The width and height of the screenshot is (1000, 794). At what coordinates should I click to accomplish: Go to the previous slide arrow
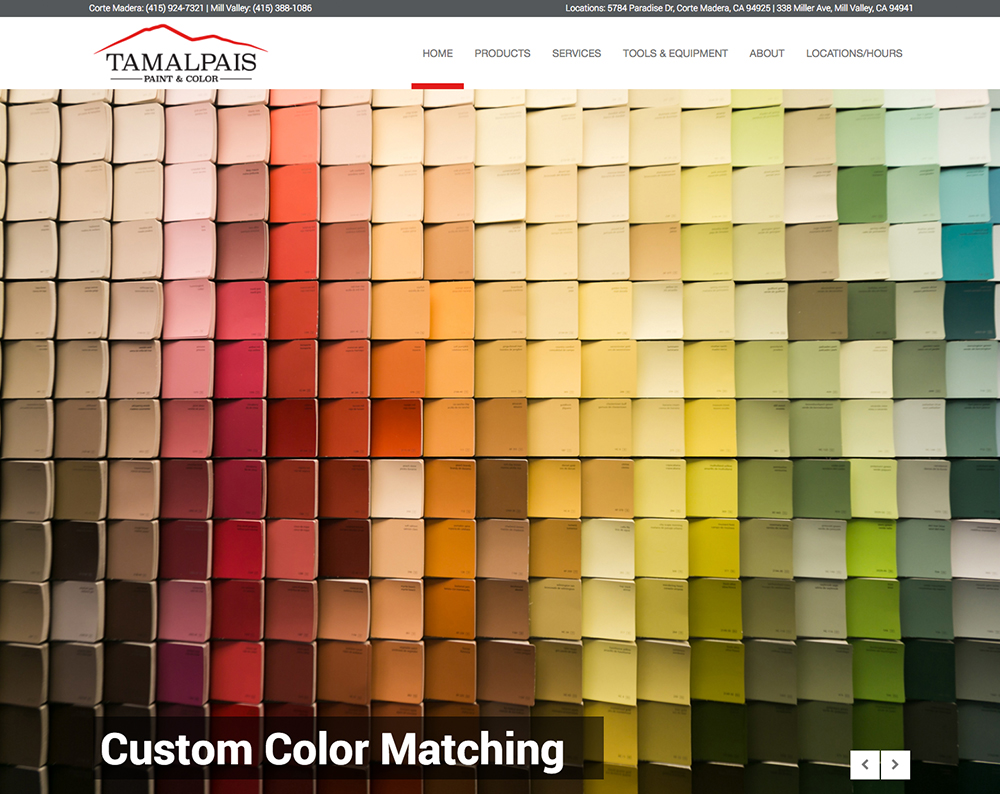tap(865, 765)
